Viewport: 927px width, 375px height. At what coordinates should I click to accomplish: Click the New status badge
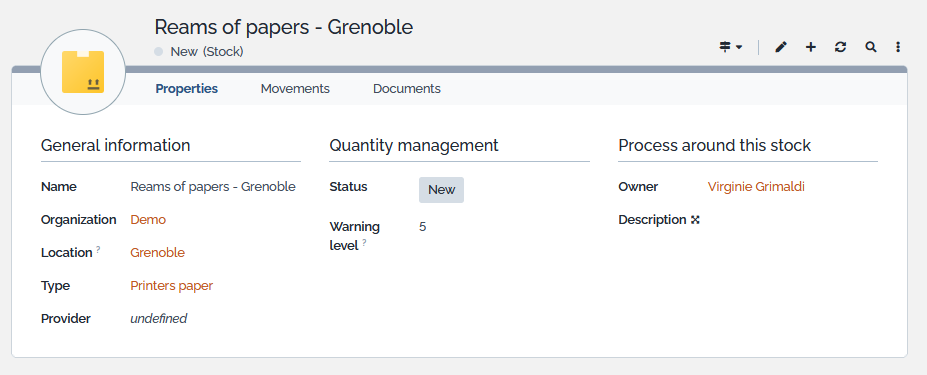tap(442, 190)
